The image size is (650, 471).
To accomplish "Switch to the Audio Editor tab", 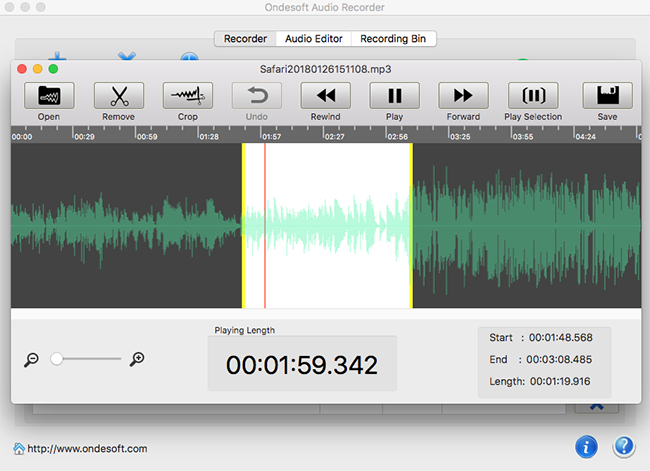I will [314, 39].
